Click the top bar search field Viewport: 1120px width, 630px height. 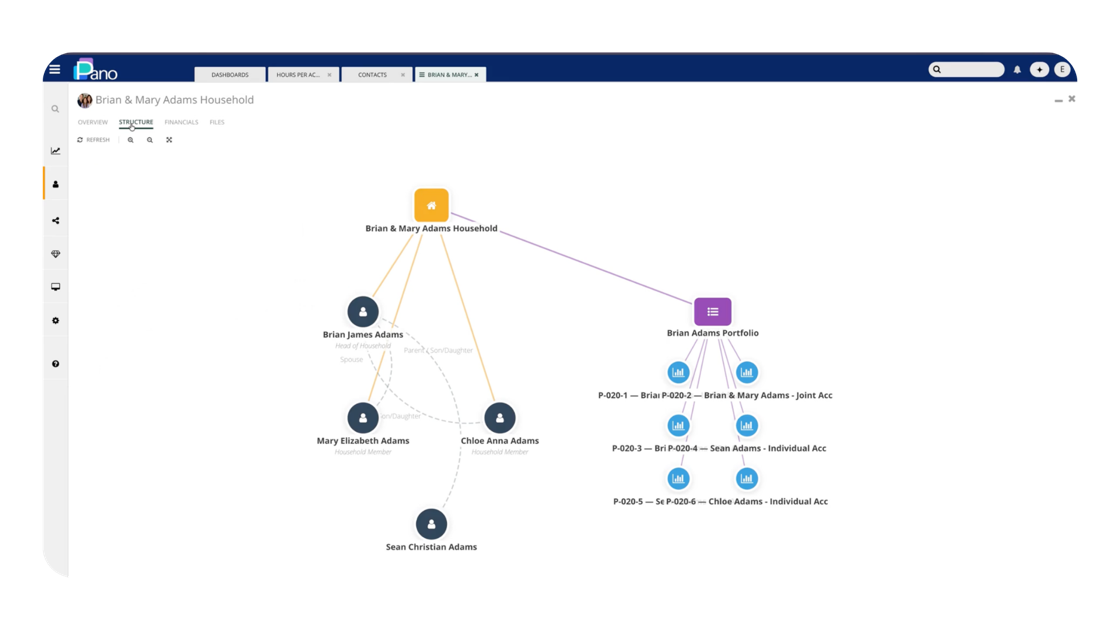(x=966, y=69)
